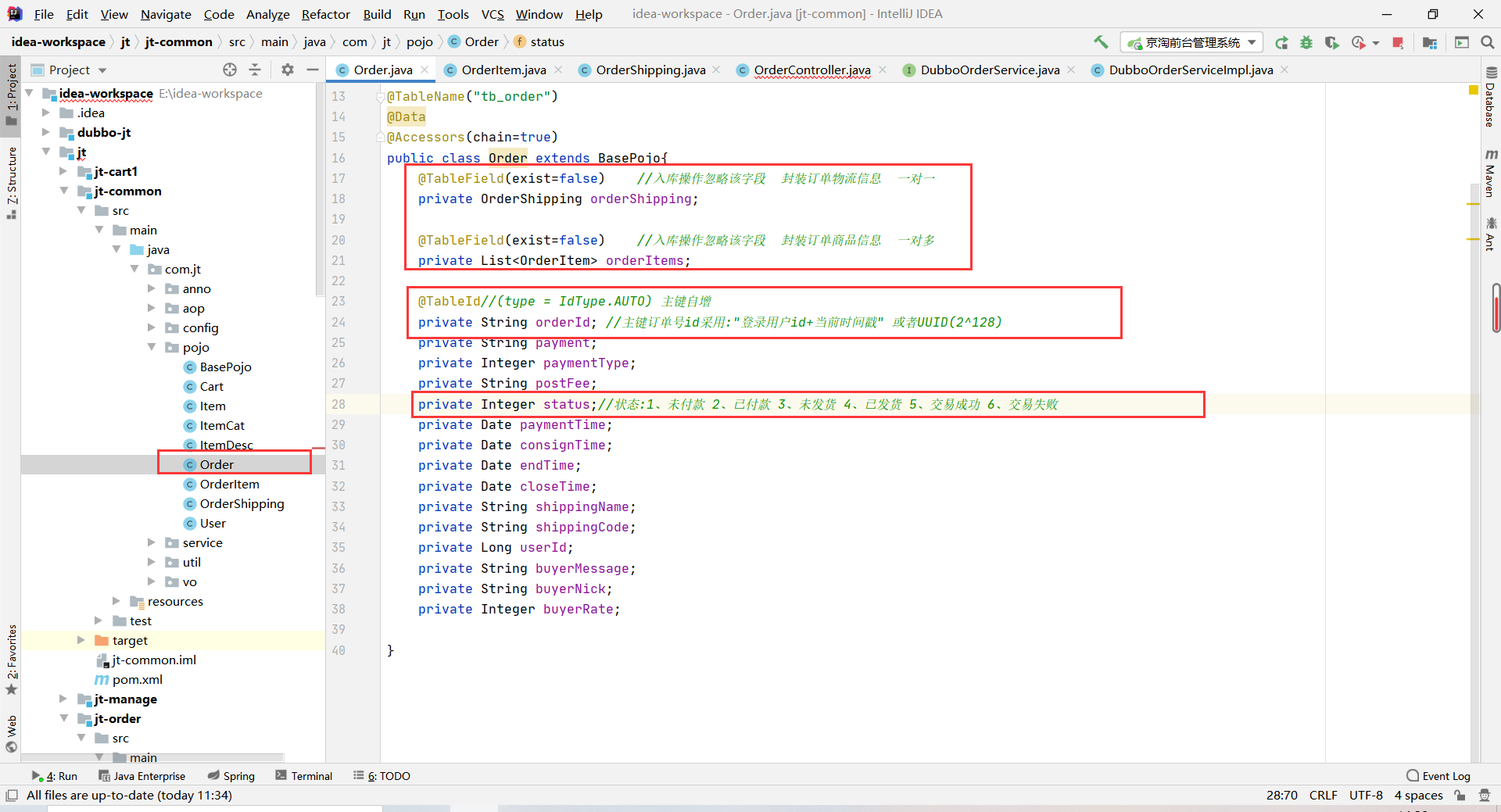The height and width of the screenshot is (812, 1501).
Task: Open the 4: Run tool window
Action: 55,776
